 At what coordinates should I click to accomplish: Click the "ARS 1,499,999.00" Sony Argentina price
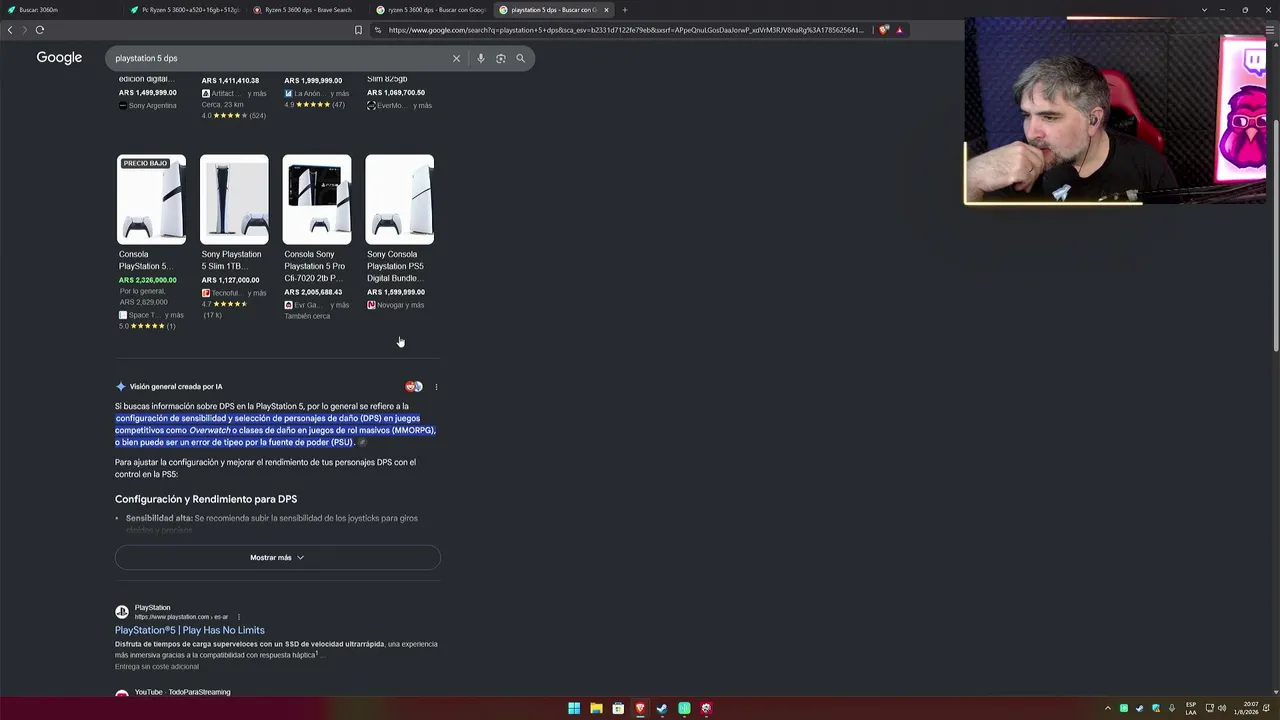(x=148, y=93)
